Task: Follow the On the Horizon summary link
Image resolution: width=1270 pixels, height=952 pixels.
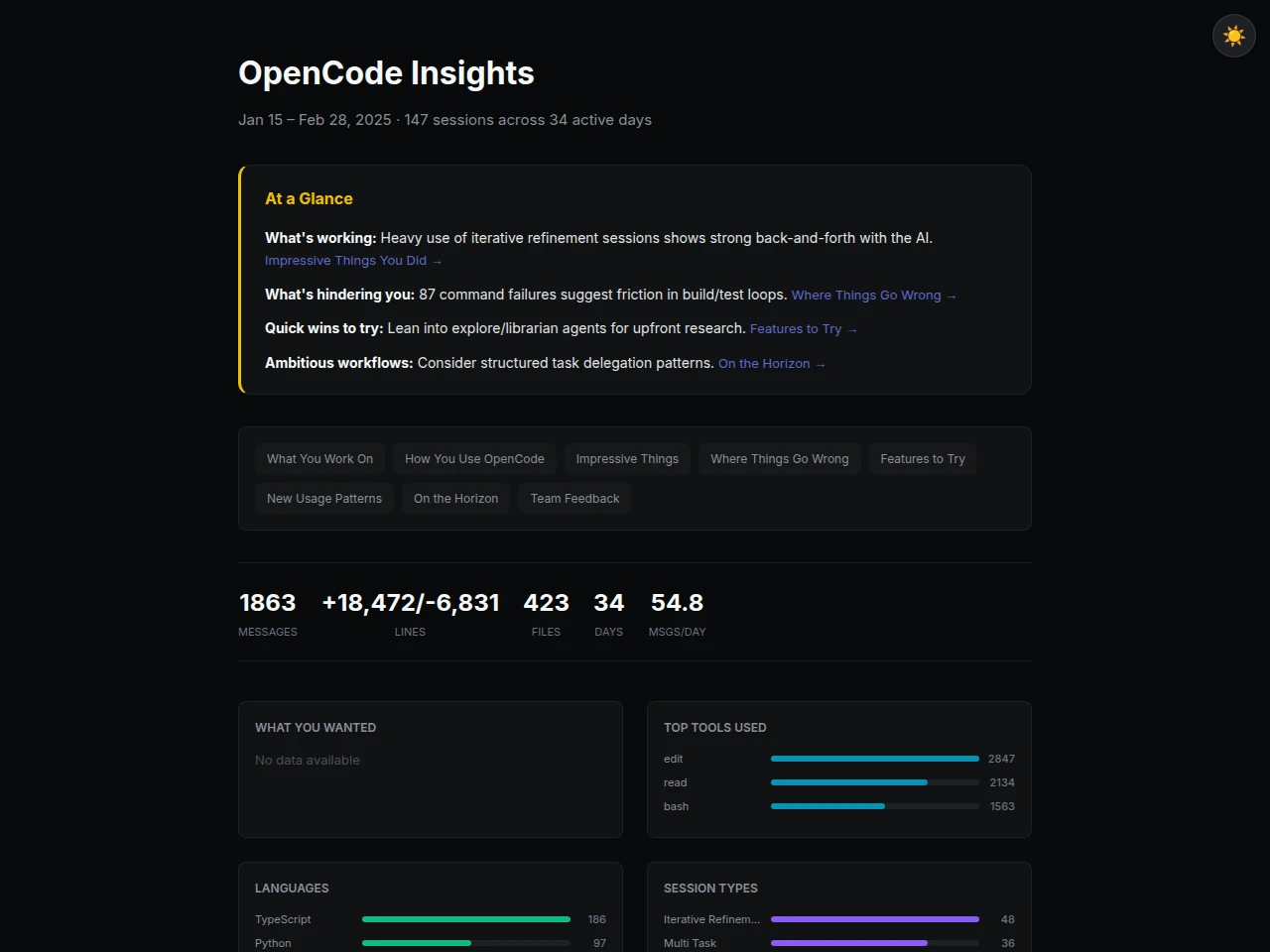Action: pyautogui.click(x=772, y=364)
